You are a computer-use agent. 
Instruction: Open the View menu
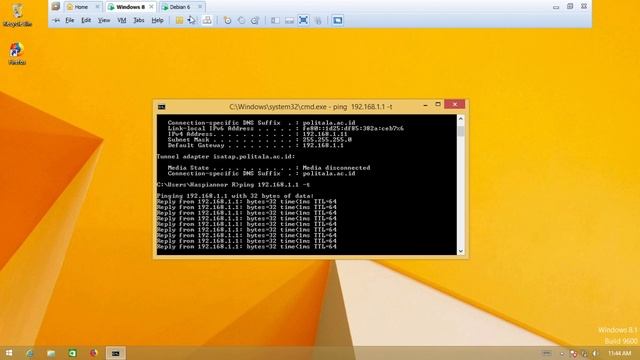coord(104,20)
